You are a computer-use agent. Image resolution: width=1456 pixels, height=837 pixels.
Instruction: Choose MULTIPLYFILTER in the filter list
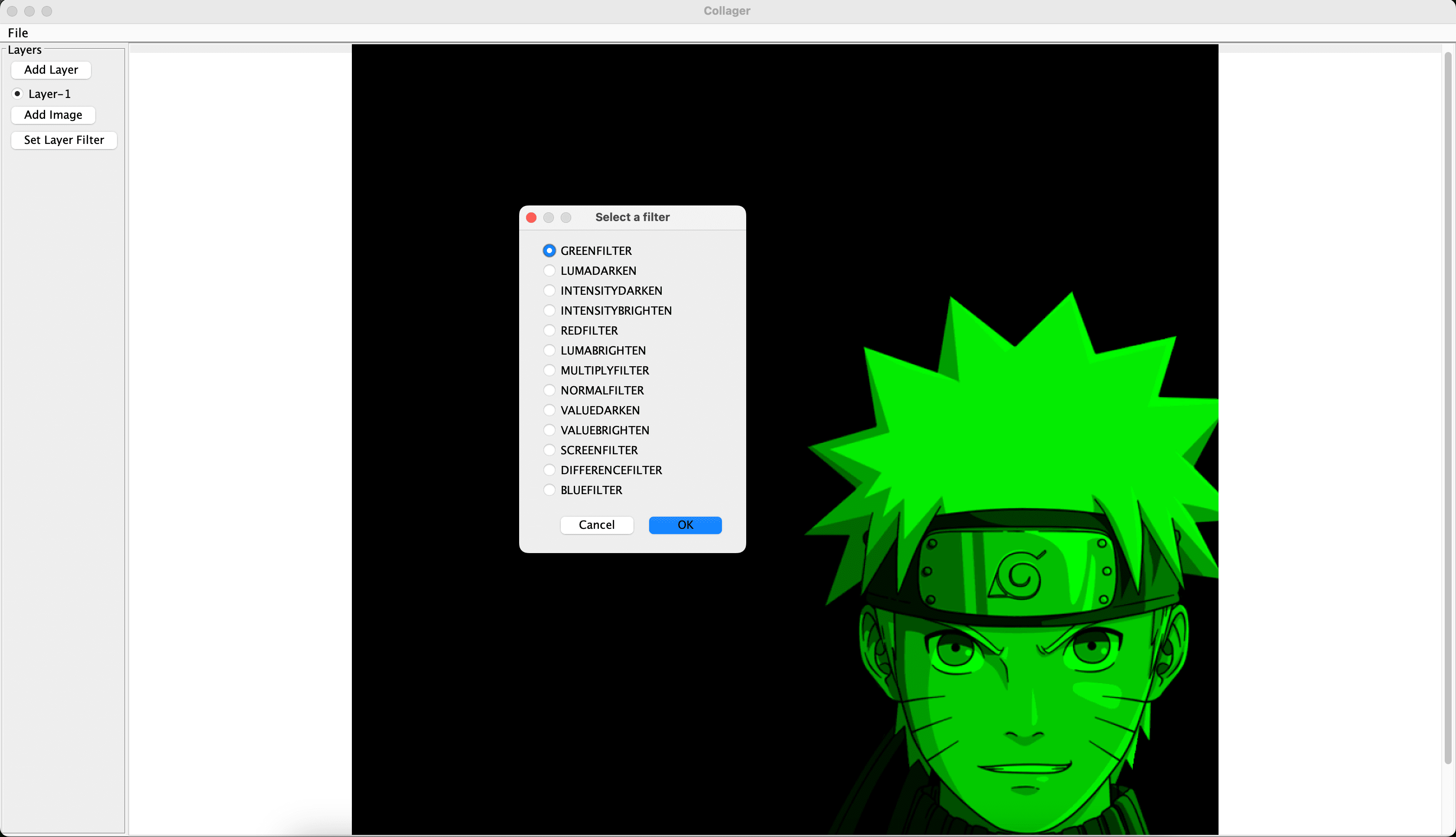click(549, 370)
